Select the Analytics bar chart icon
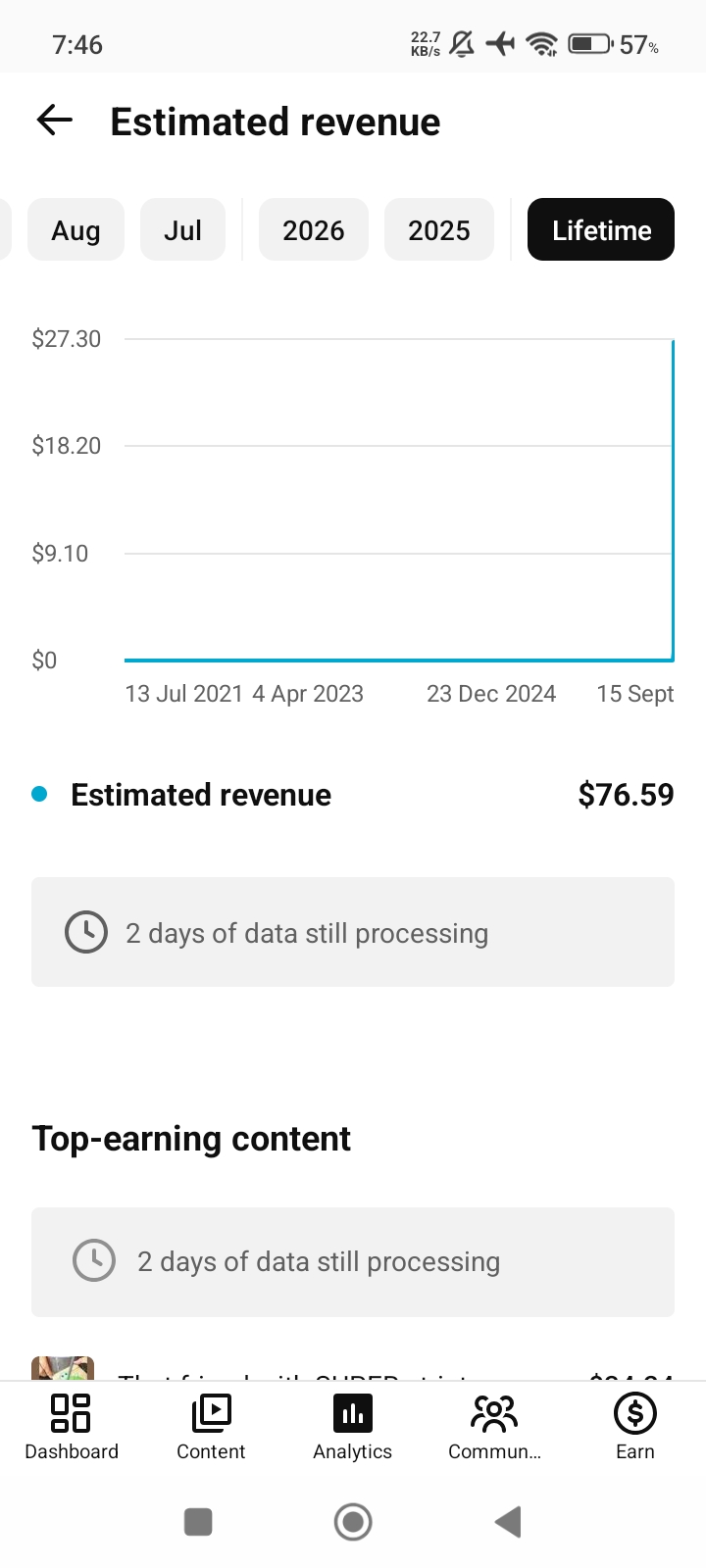Screen dimensions: 706x1568 [x=353, y=1413]
